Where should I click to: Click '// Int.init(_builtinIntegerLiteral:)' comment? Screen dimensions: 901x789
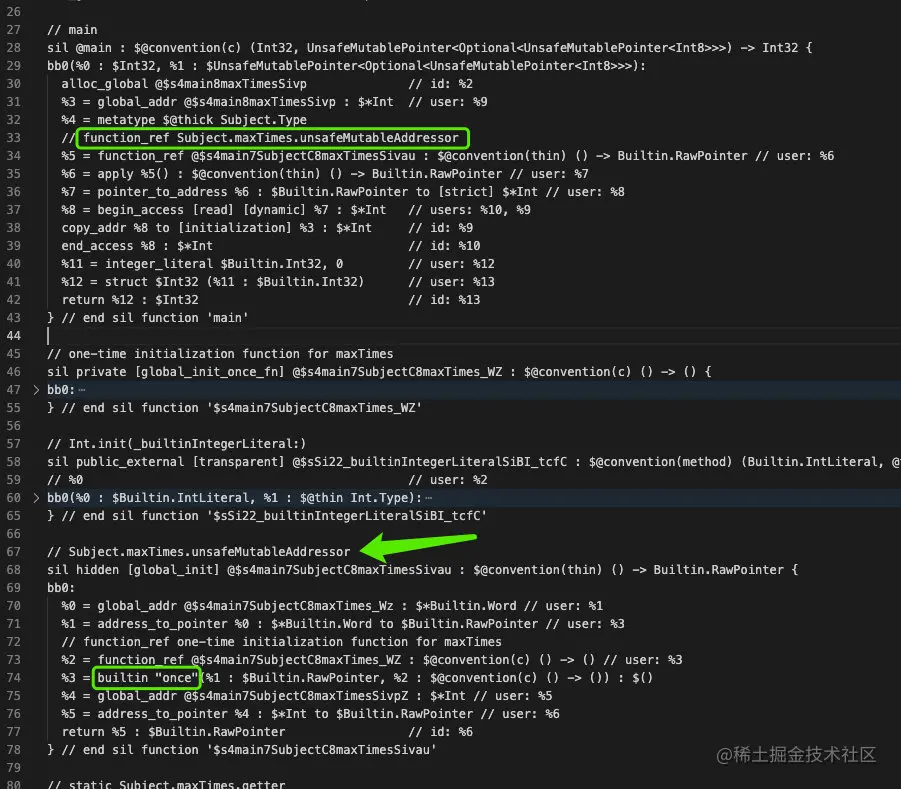pyautogui.click(x=176, y=444)
